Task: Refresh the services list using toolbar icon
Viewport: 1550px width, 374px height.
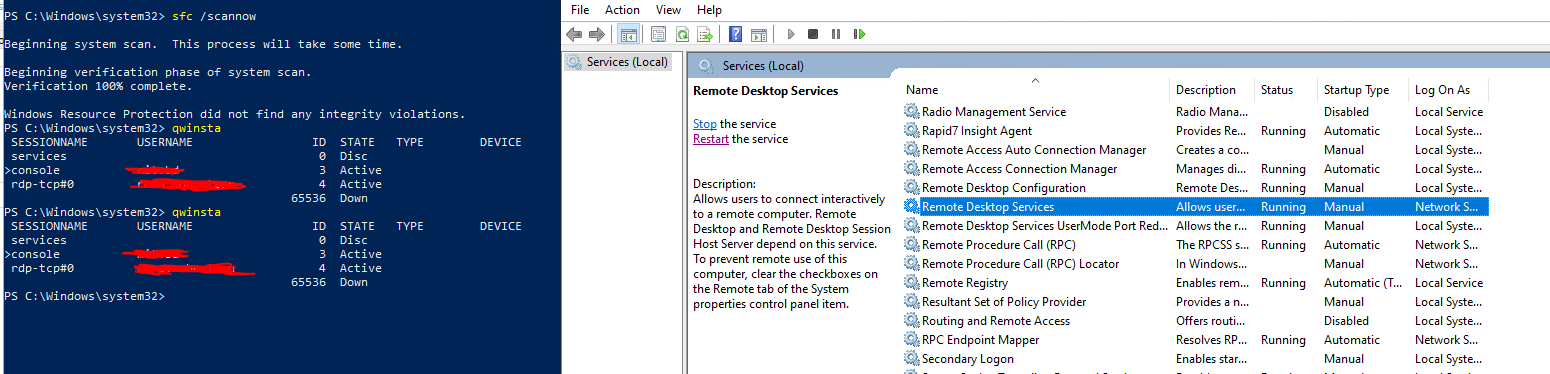Action: click(x=682, y=34)
